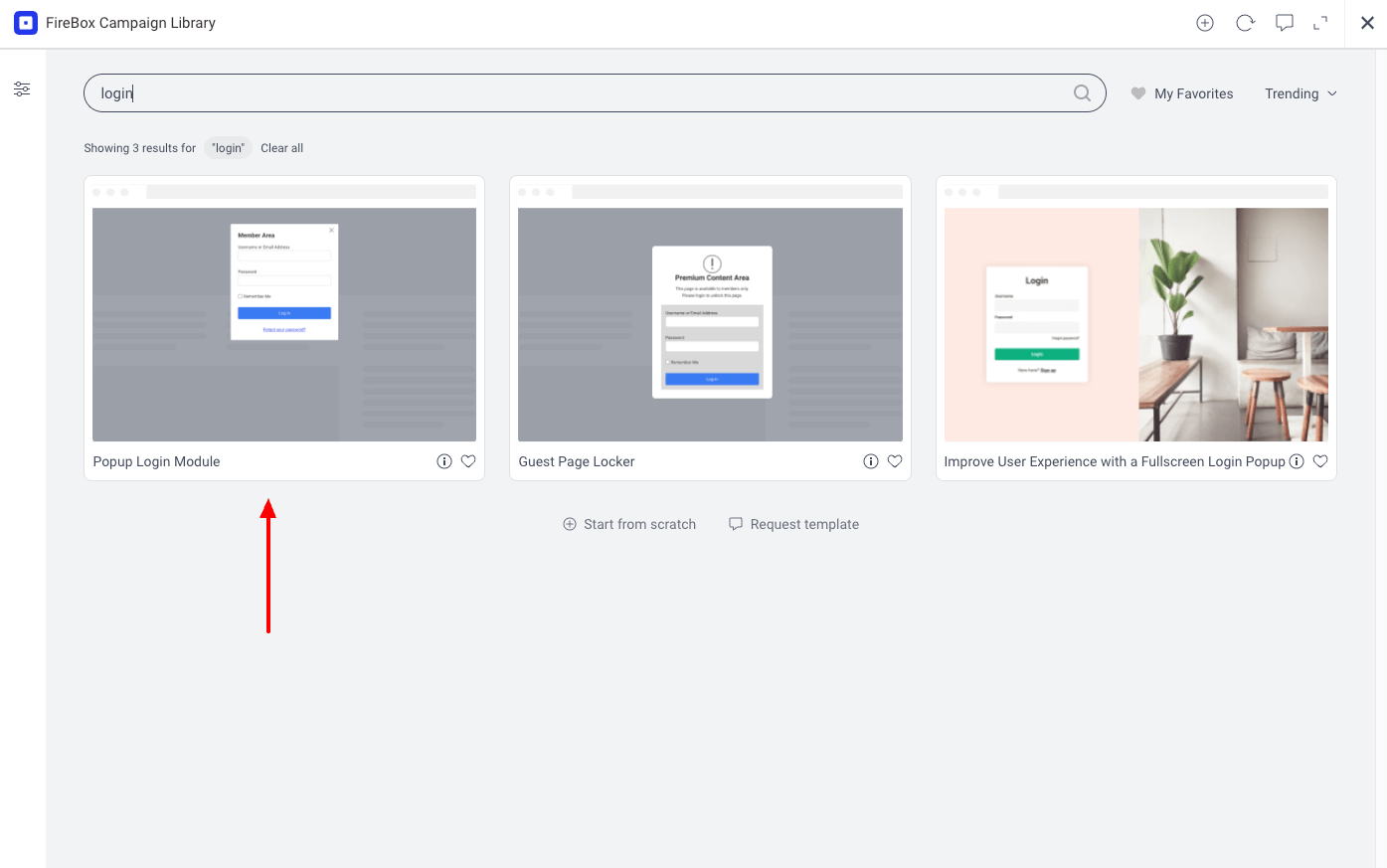
Task: Click Request template
Action: [x=793, y=524]
